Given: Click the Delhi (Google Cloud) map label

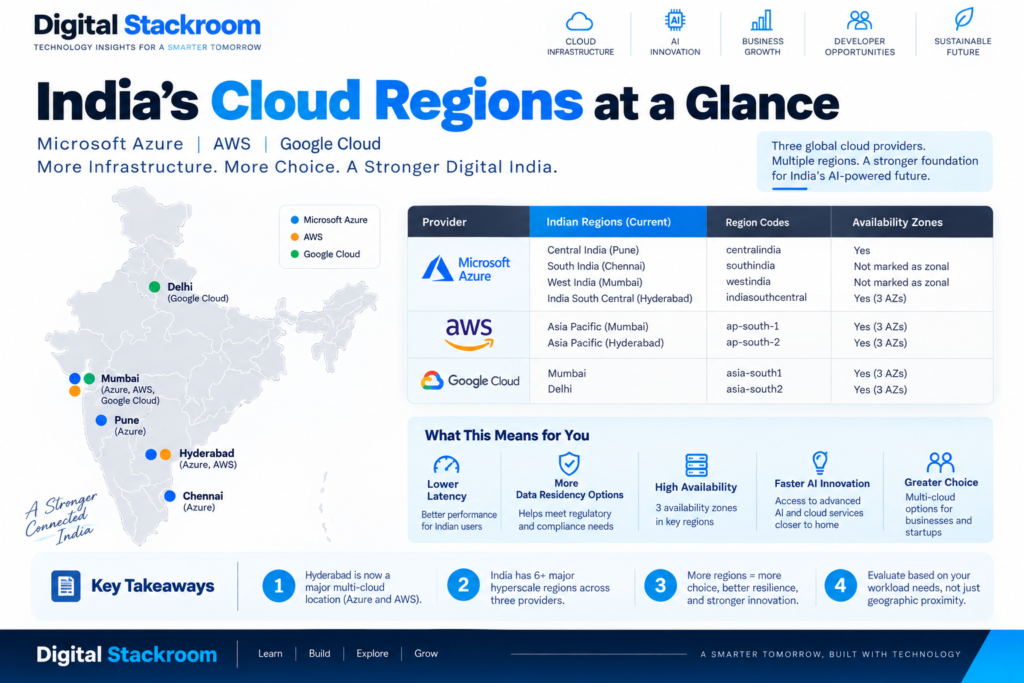Looking at the screenshot, I should pyautogui.click(x=197, y=292).
